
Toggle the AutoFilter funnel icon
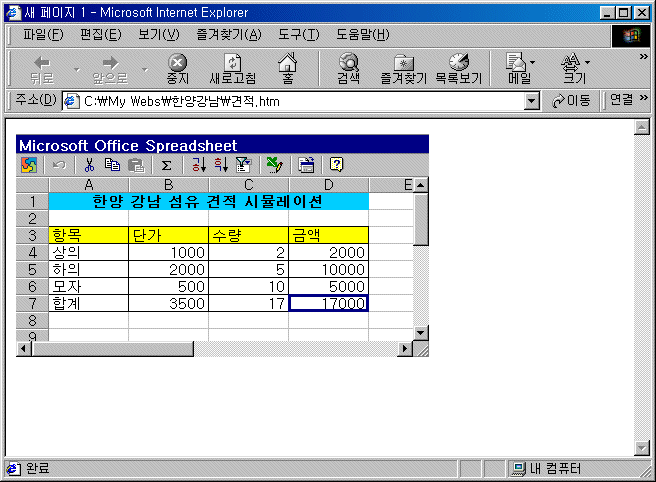pyautogui.click(x=243, y=165)
